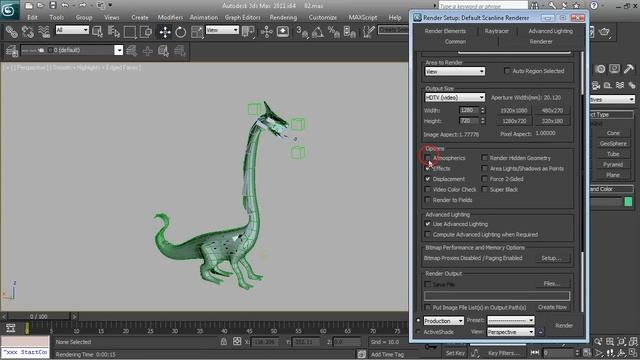Toggle the Window/Crossing selection icon
The height and width of the screenshot is (360, 640).
click(x=146, y=31)
